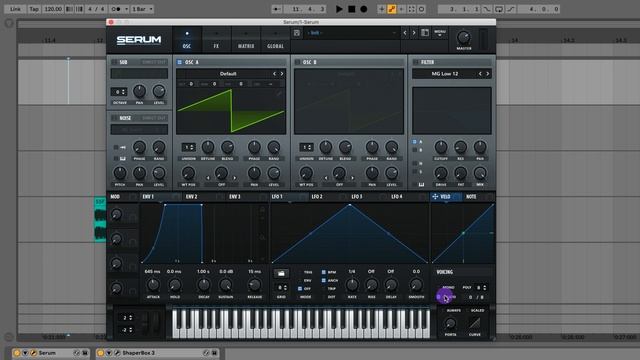Image resolution: width=640 pixels, height=360 pixels.
Task: Toggle the LFO BPM sync checkbox
Action: point(324,272)
